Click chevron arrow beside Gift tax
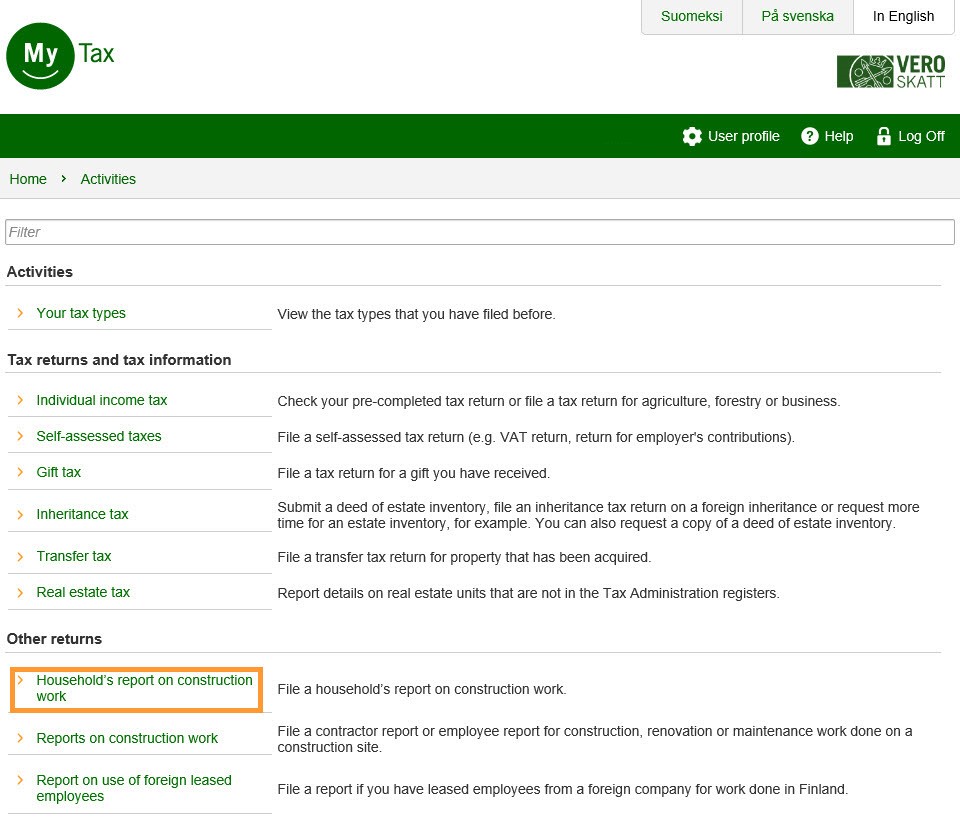This screenshot has width=960, height=820. point(20,472)
